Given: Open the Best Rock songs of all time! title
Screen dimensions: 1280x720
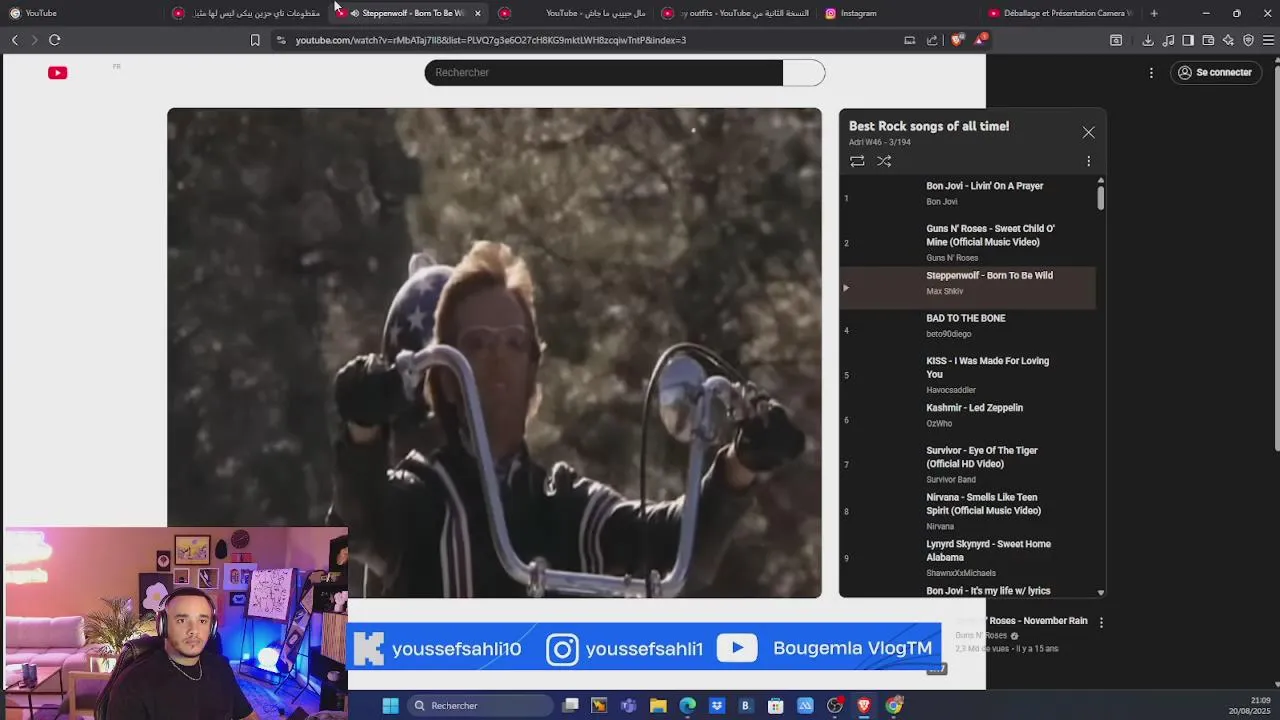Looking at the screenshot, I should (929, 126).
